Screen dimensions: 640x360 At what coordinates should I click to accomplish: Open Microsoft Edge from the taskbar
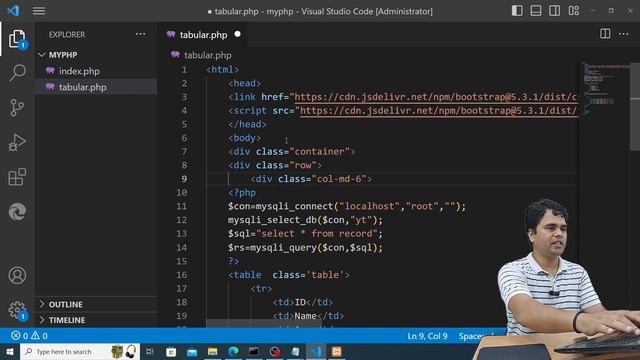233,351
